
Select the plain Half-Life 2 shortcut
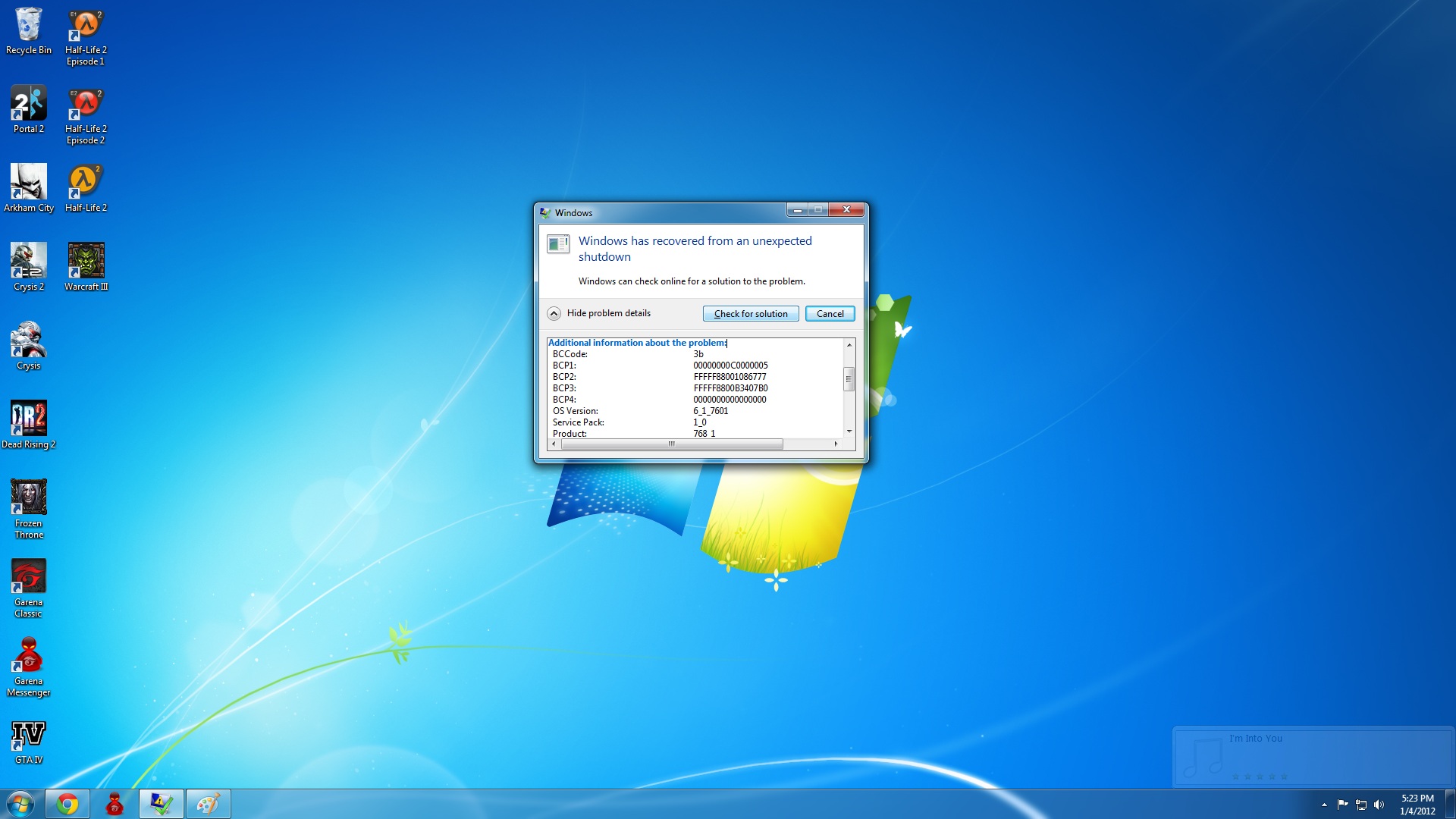(86, 188)
